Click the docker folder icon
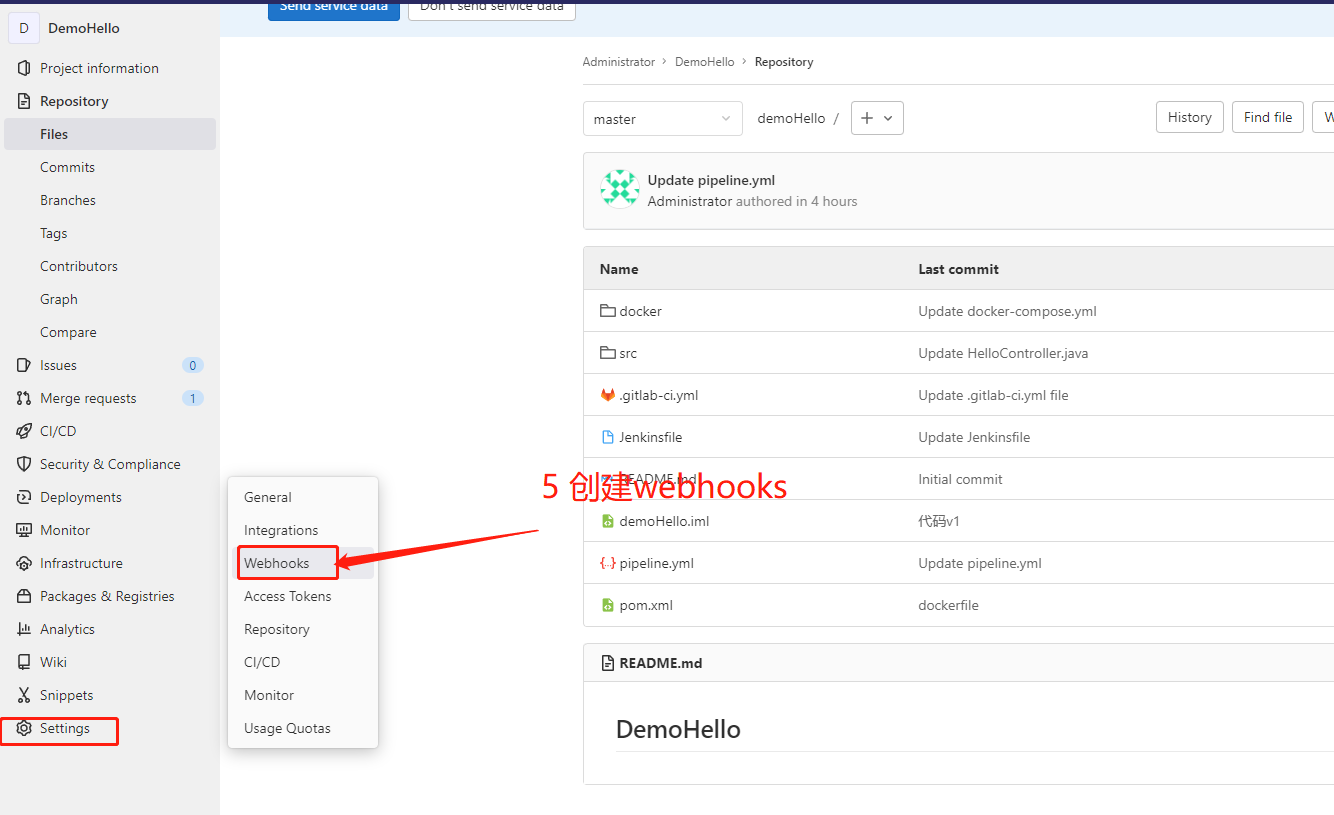This screenshot has height=815, width=1334. click(607, 311)
